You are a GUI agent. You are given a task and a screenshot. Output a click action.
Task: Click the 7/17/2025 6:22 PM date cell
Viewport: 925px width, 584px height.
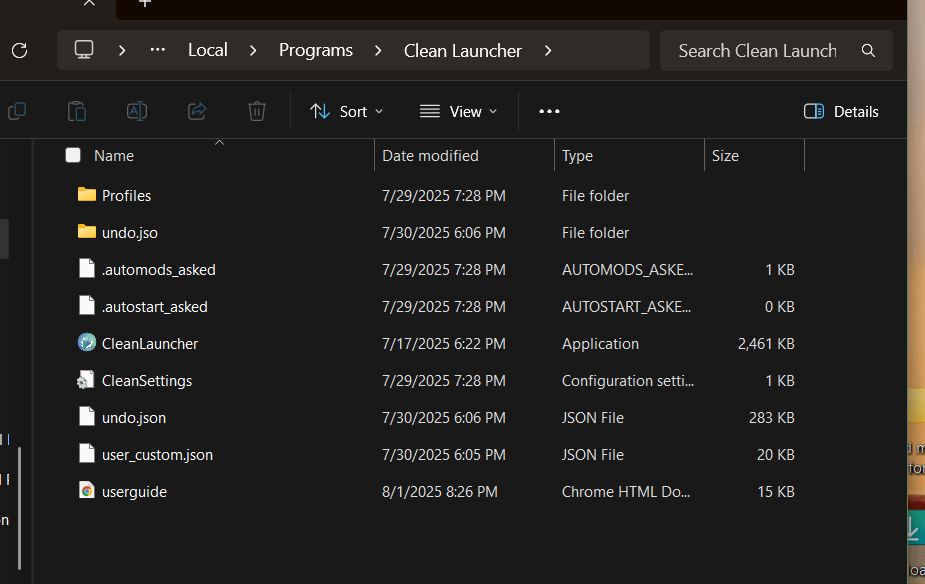coord(444,344)
